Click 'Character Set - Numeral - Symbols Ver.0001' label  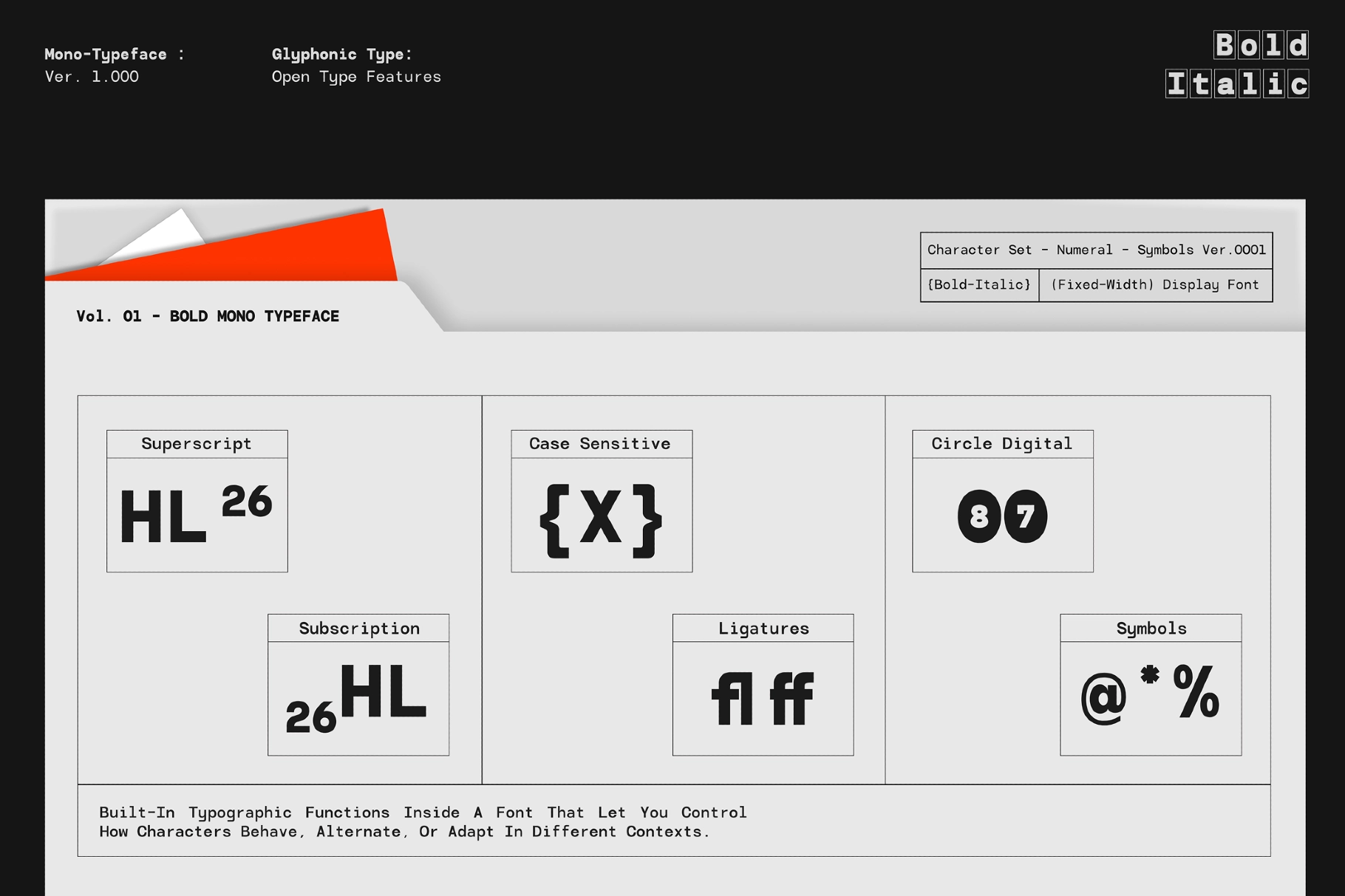tap(1096, 250)
